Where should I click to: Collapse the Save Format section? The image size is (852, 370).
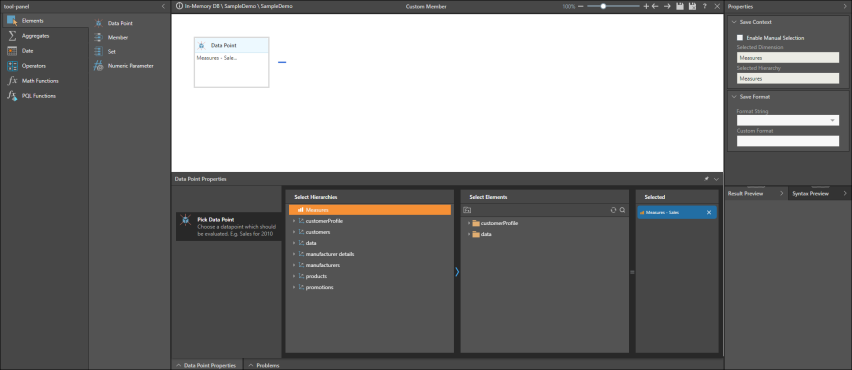tap(734, 97)
